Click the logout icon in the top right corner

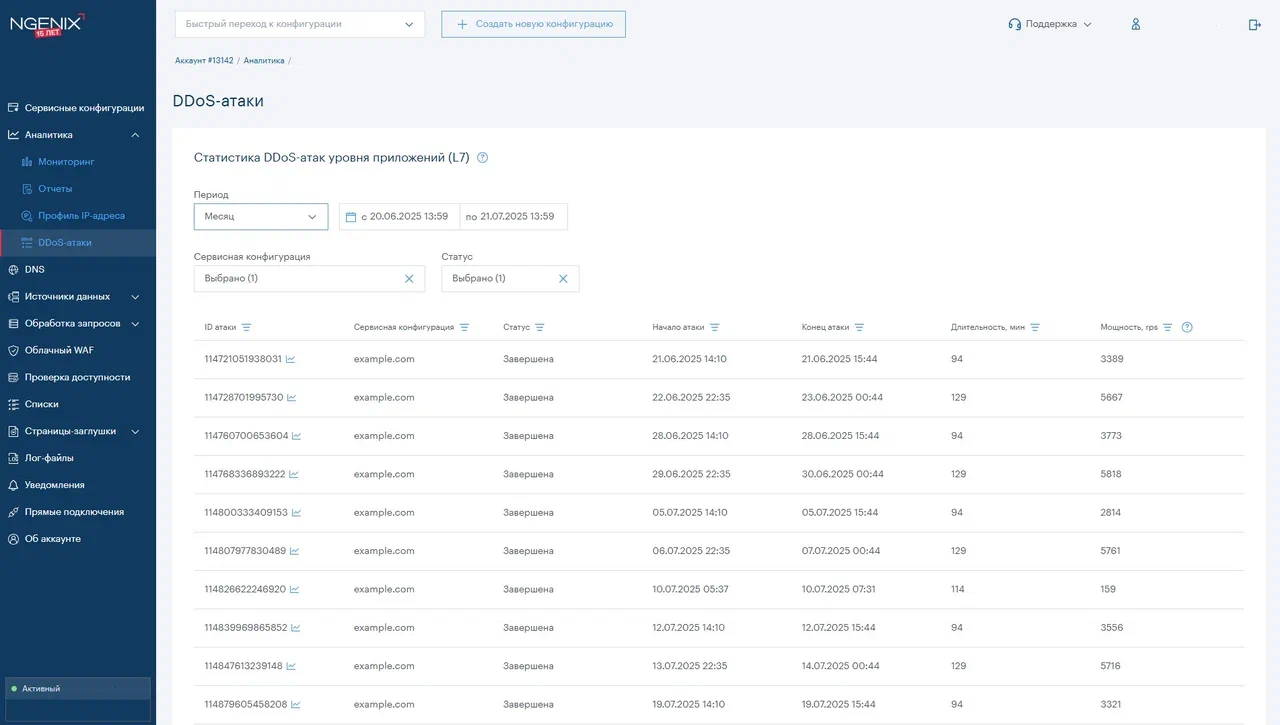(1254, 24)
